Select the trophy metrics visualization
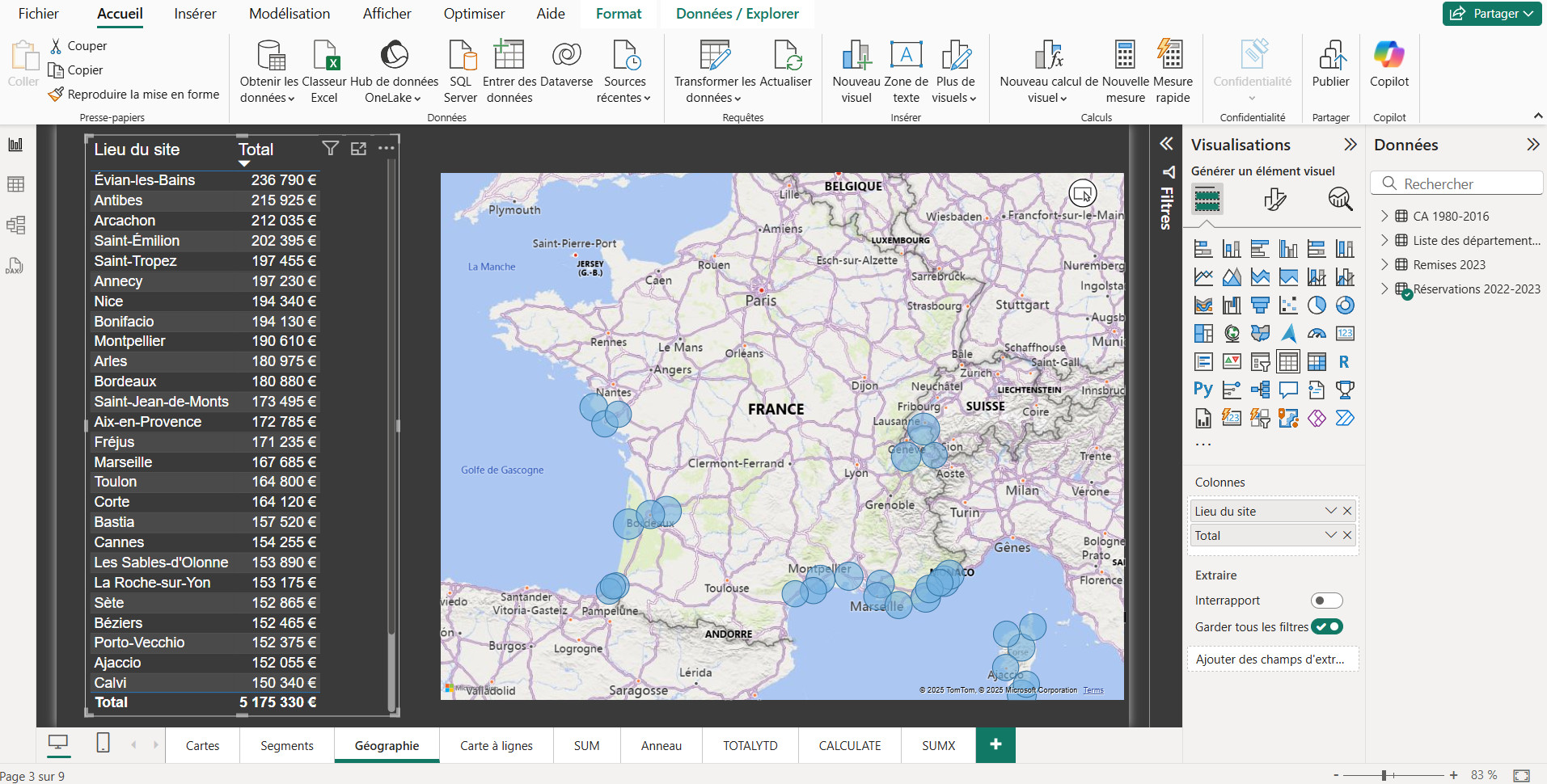The image size is (1547, 784). [x=1345, y=390]
